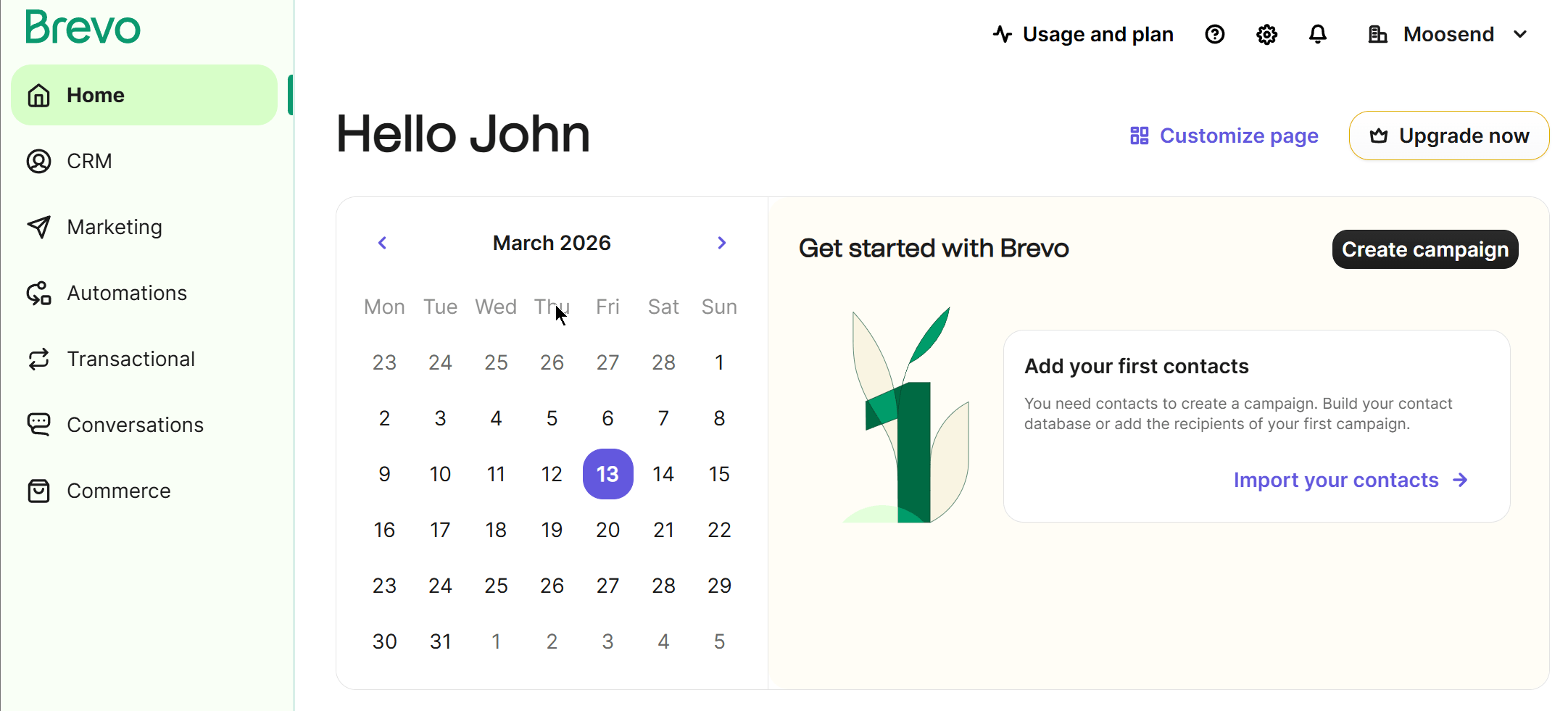Viewport: 1568px width, 711px height.
Task: Switch to the Home tab
Action: [x=95, y=95]
